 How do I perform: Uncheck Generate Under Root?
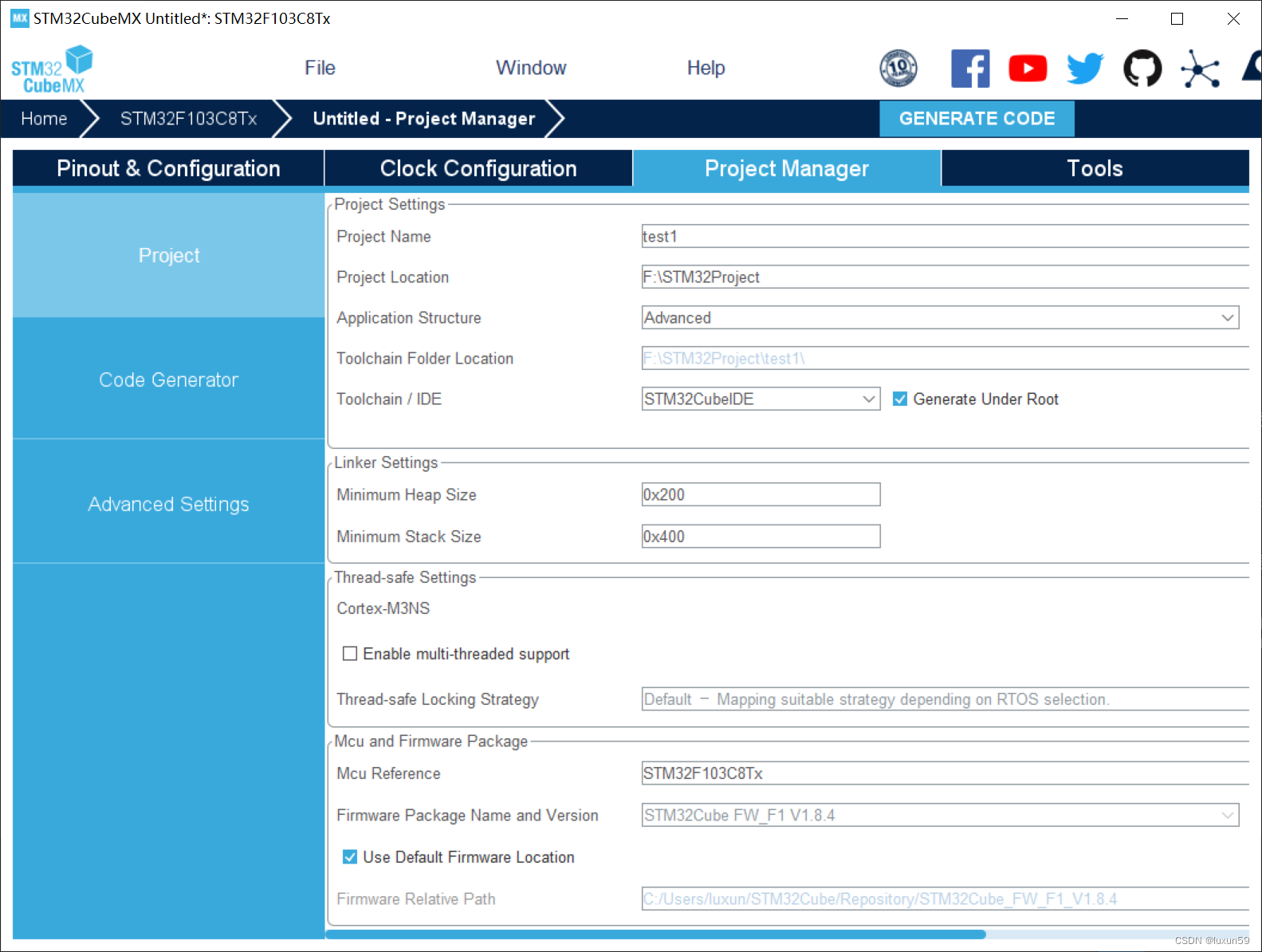[900, 399]
